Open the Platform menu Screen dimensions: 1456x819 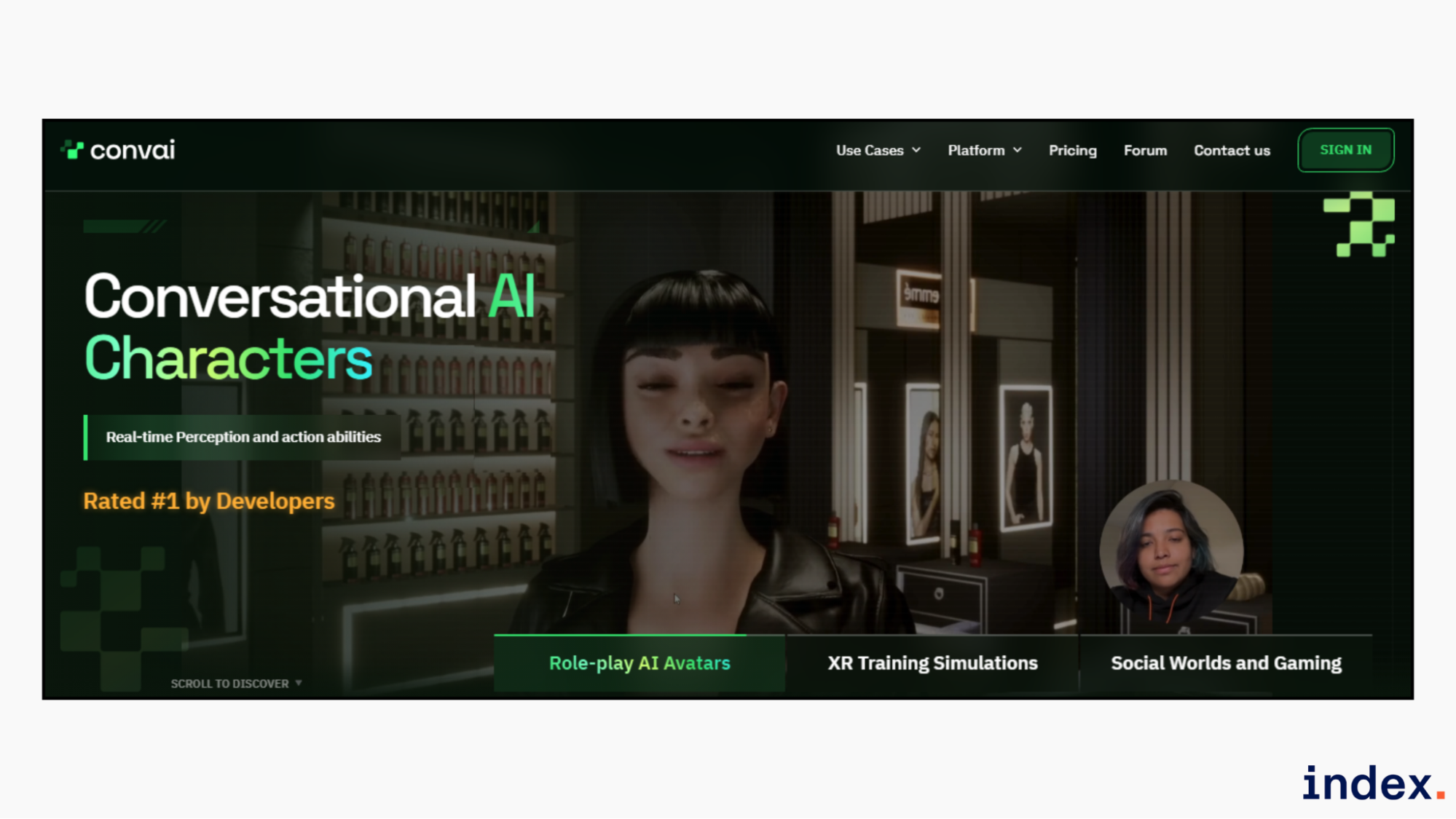[976, 151]
